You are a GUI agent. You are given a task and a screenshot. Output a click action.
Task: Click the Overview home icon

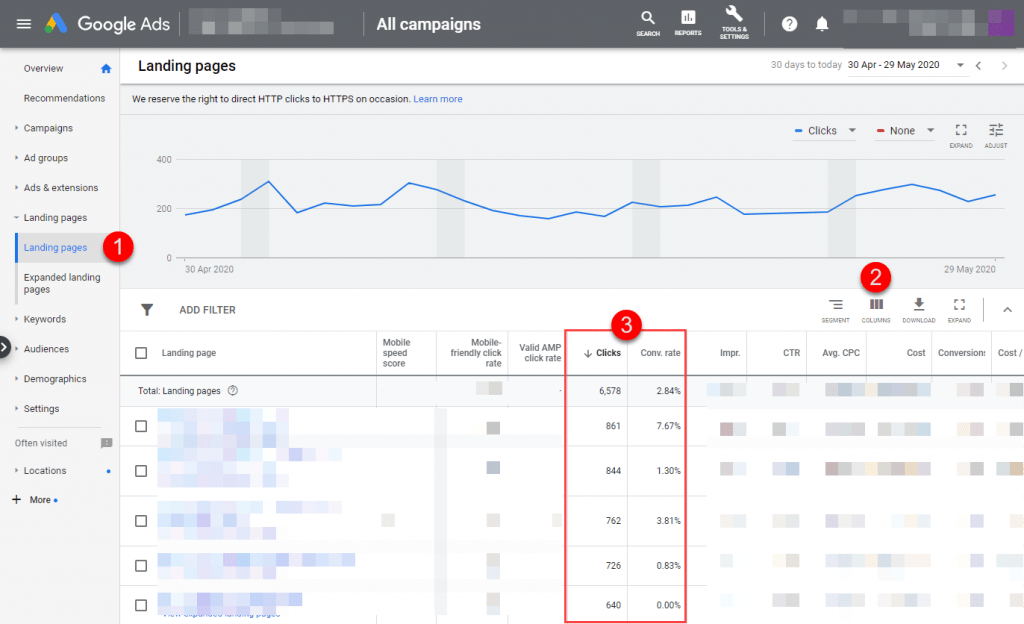[106, 69]
